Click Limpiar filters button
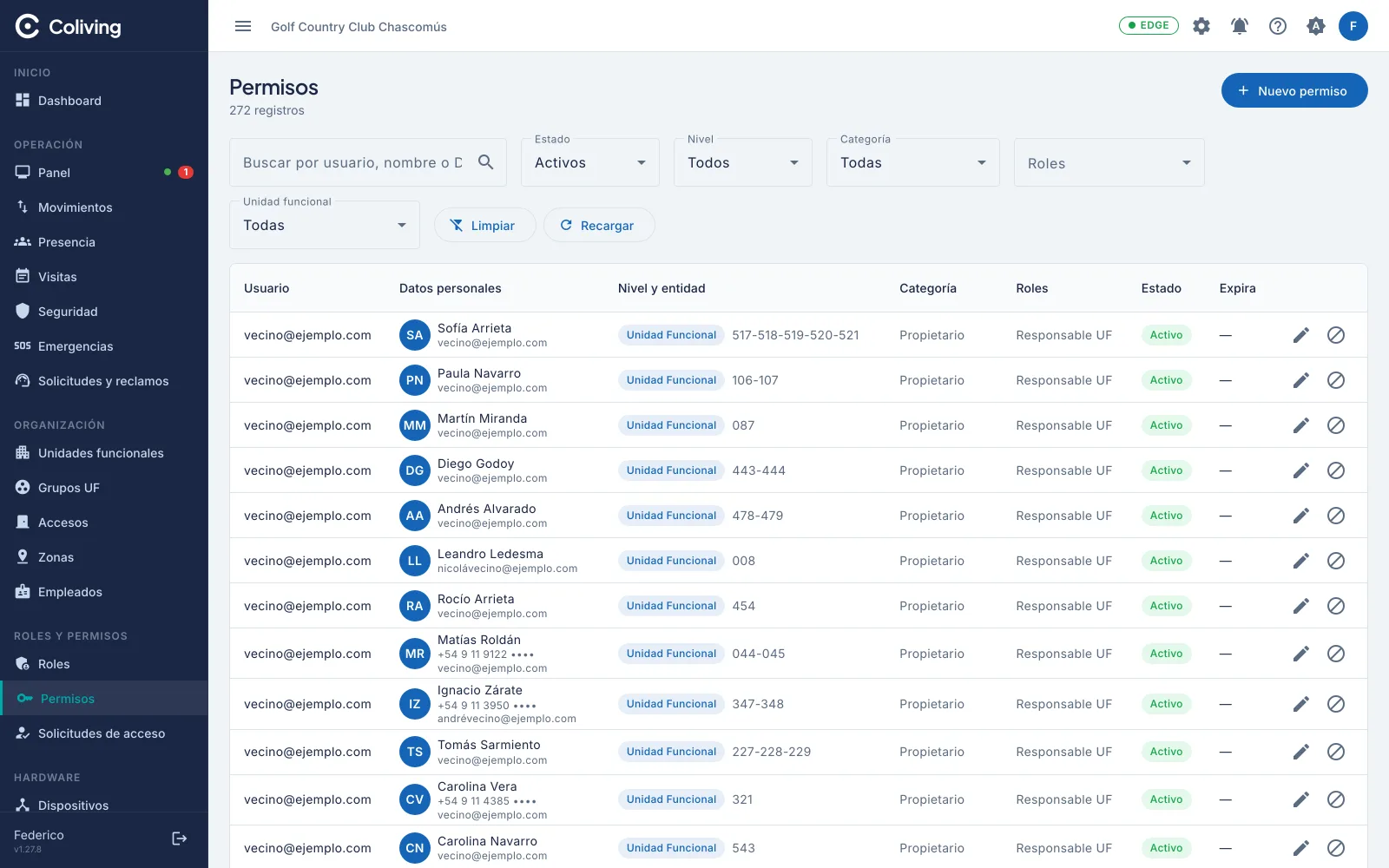1389x868 pixels. [484, 225]
